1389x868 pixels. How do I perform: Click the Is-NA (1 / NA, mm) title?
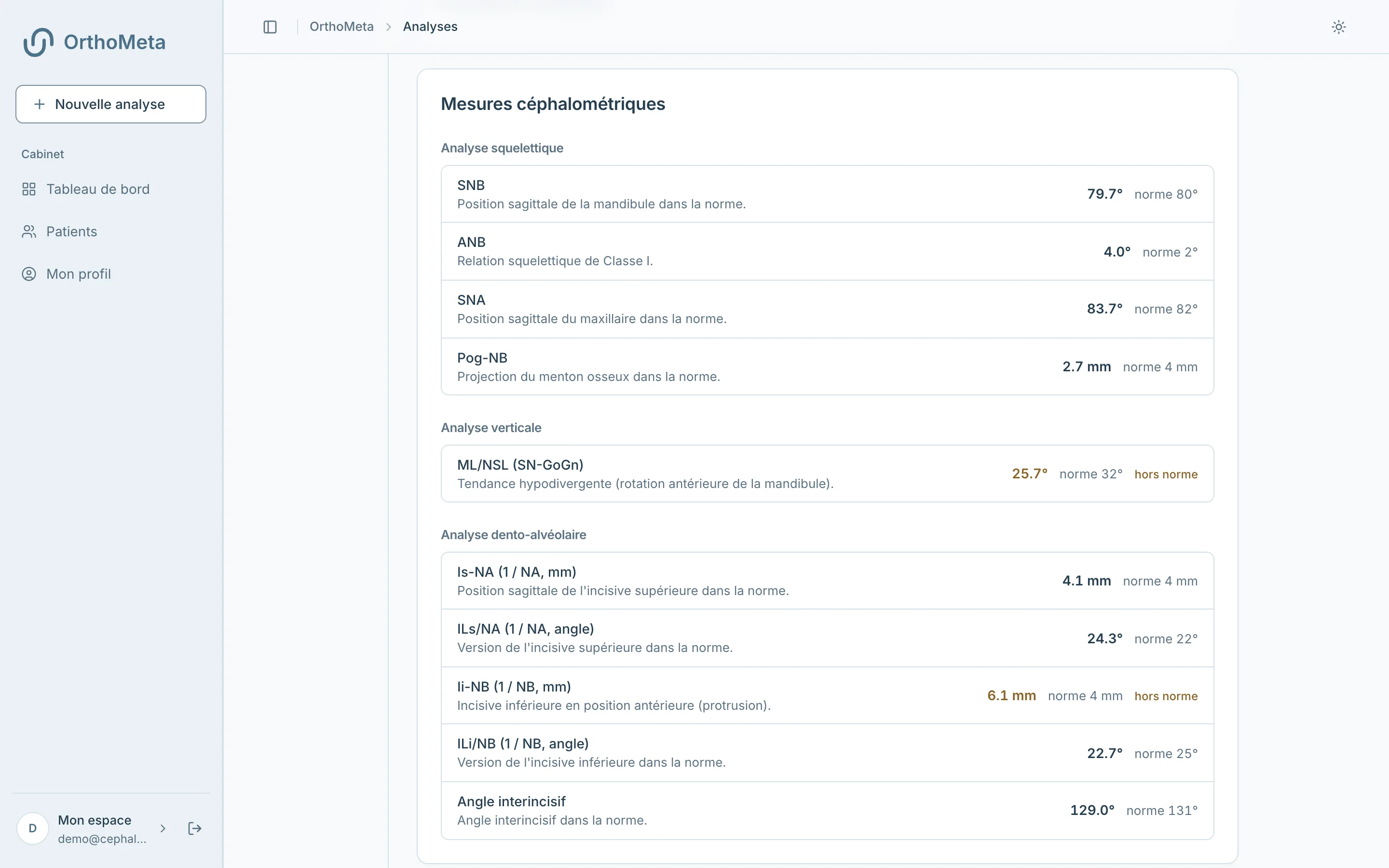[x=517, y=572]
